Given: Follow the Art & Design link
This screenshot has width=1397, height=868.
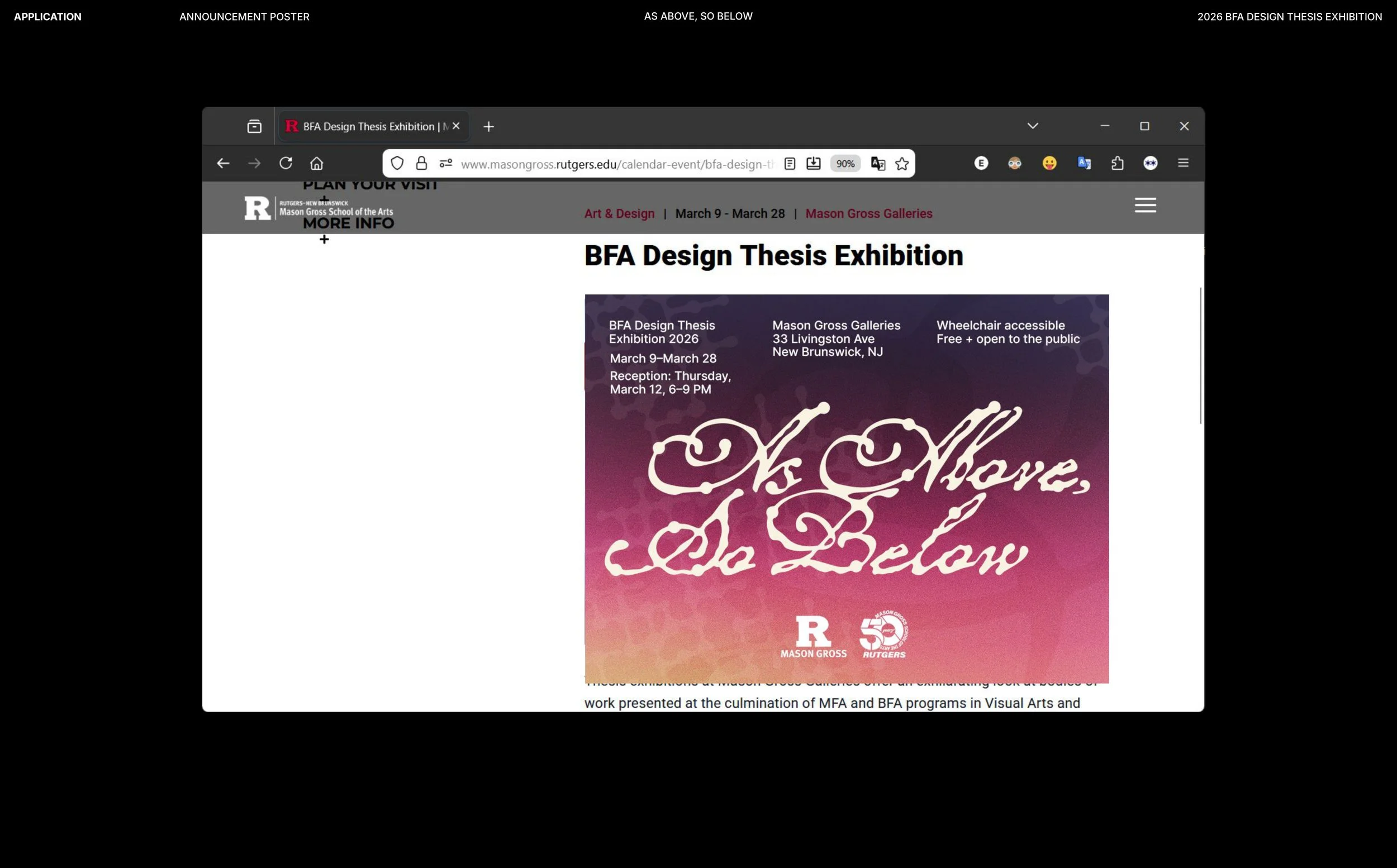Looking at the screenshot, I should (x=619, y=213).
